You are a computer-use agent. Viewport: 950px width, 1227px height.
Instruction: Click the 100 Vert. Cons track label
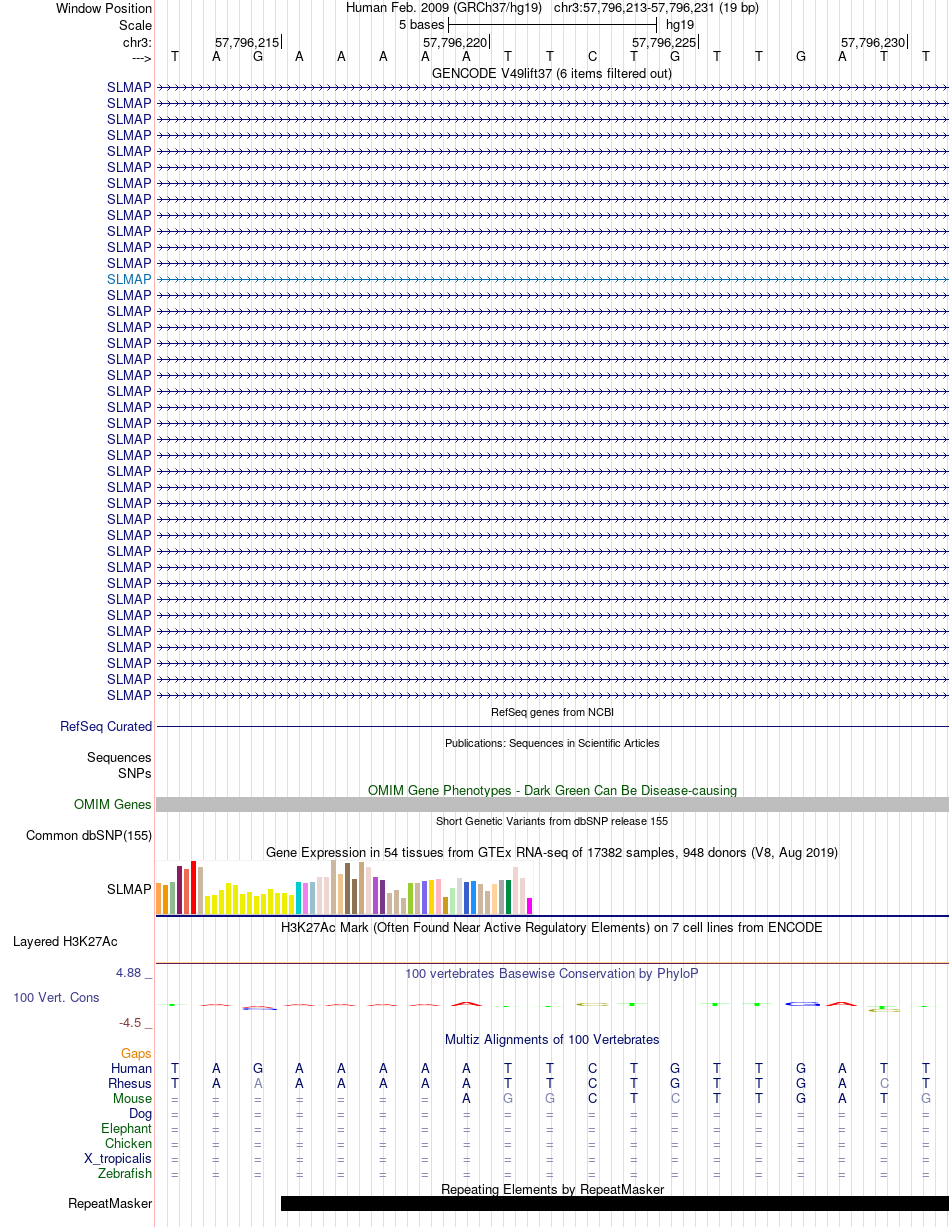coord(57,997)
